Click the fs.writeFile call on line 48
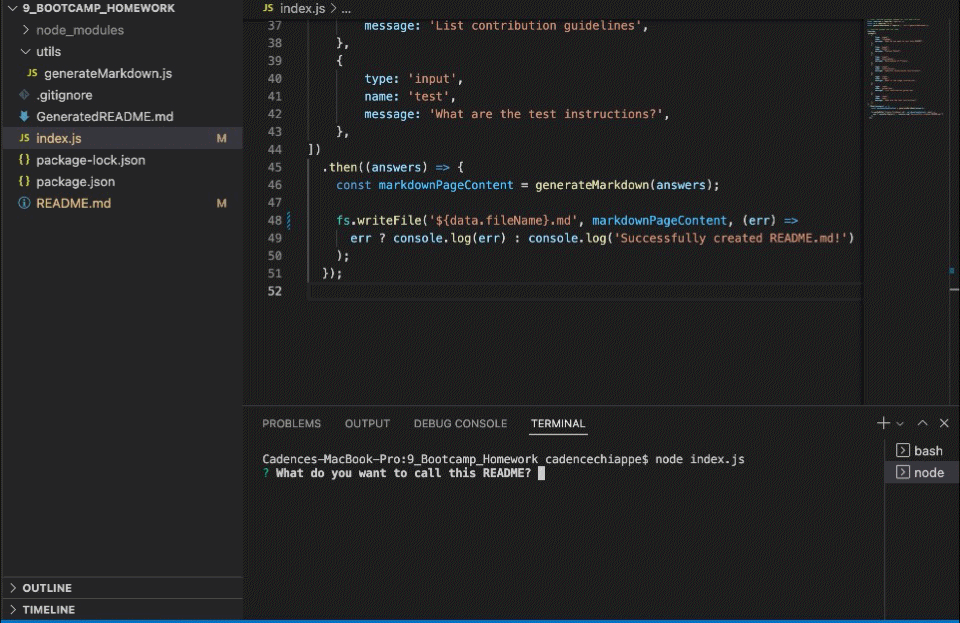The image size is (960, 623). (x=379, y=220)
